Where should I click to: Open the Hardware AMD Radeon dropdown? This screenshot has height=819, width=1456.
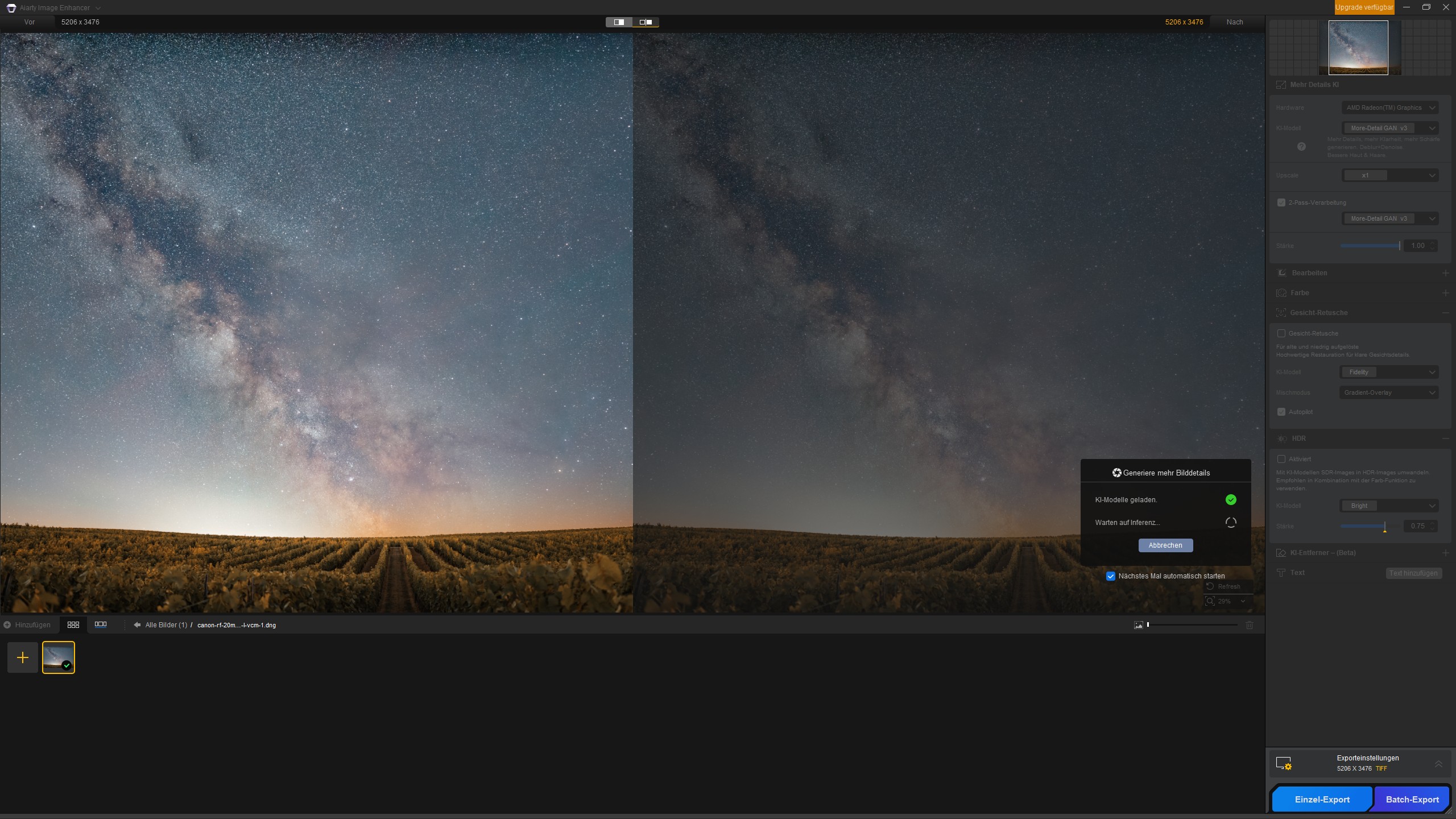click(1390, 107)
